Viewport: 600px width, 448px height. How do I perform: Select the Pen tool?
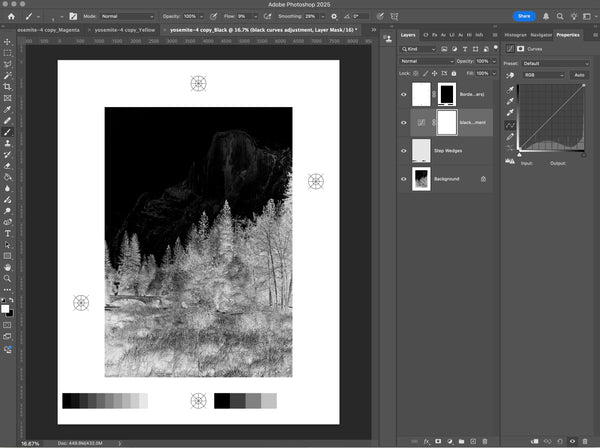pyautogui.click(x=7, y=222)
